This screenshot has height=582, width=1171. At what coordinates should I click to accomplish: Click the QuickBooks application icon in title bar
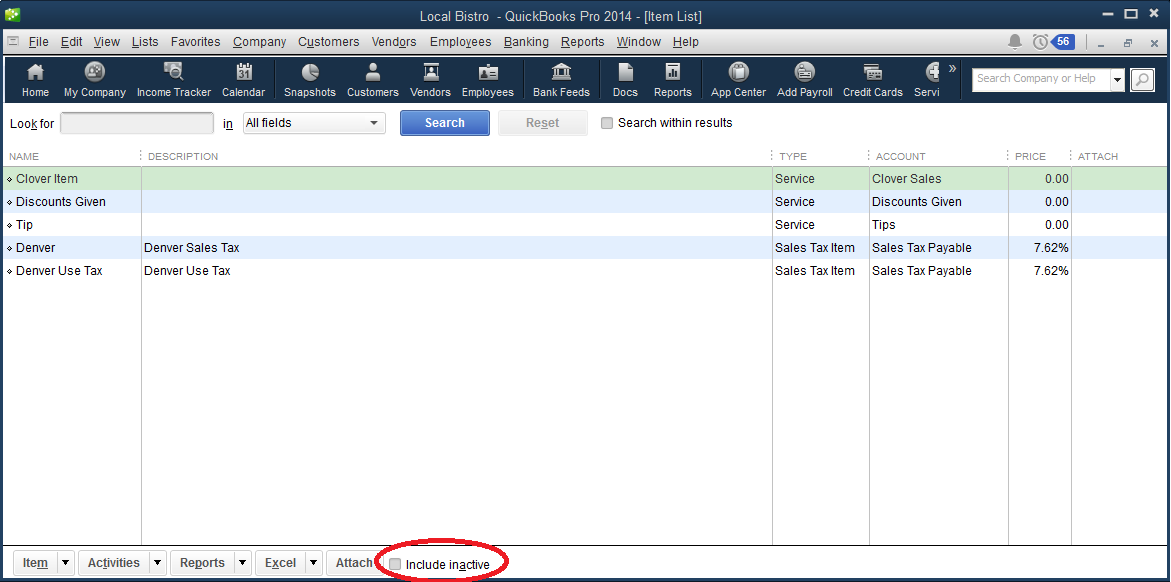coord(12,14)
